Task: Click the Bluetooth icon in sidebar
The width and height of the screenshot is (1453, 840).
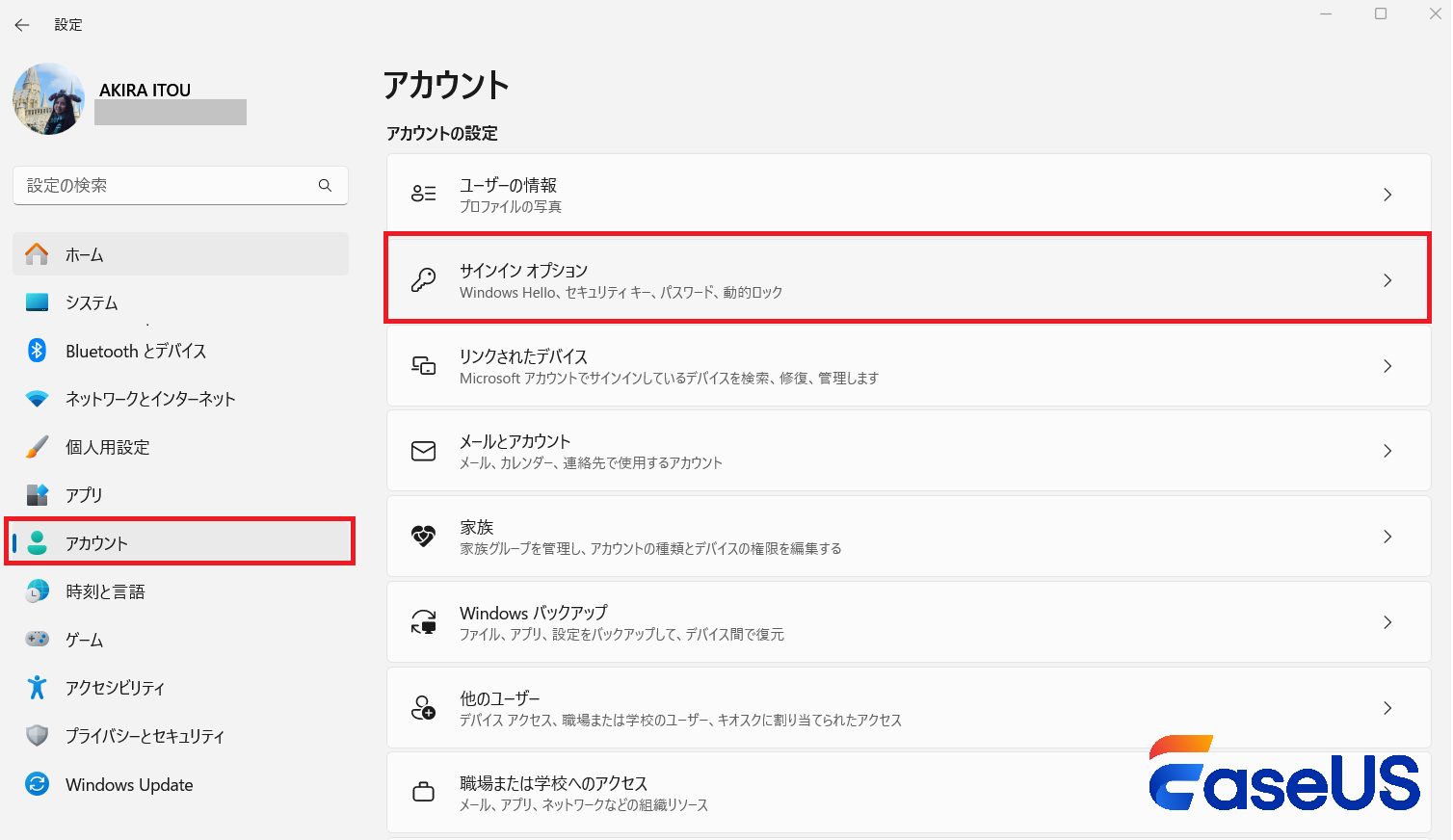Action: [x=37, y=351]
